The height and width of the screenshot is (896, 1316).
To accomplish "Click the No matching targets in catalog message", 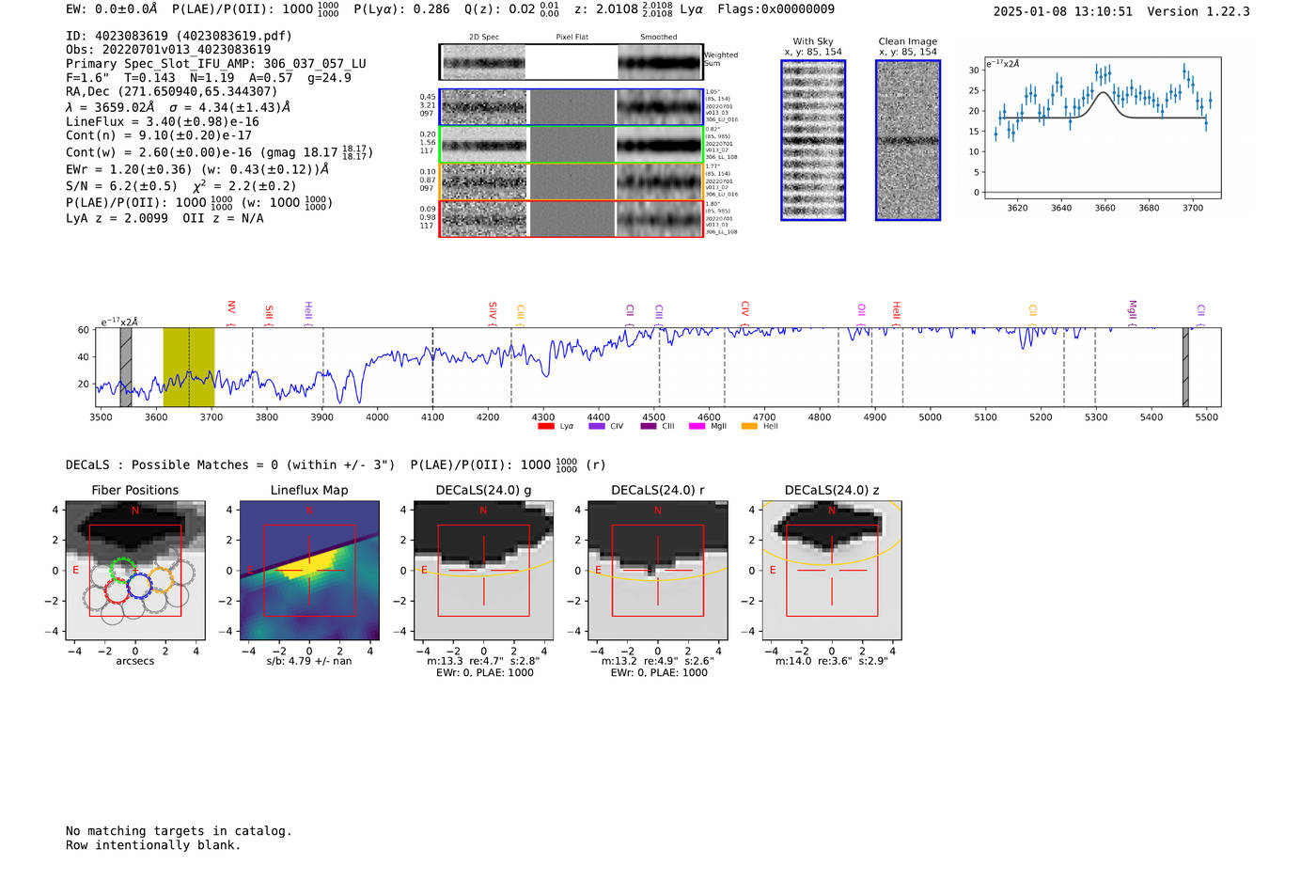I will [179, 831].
